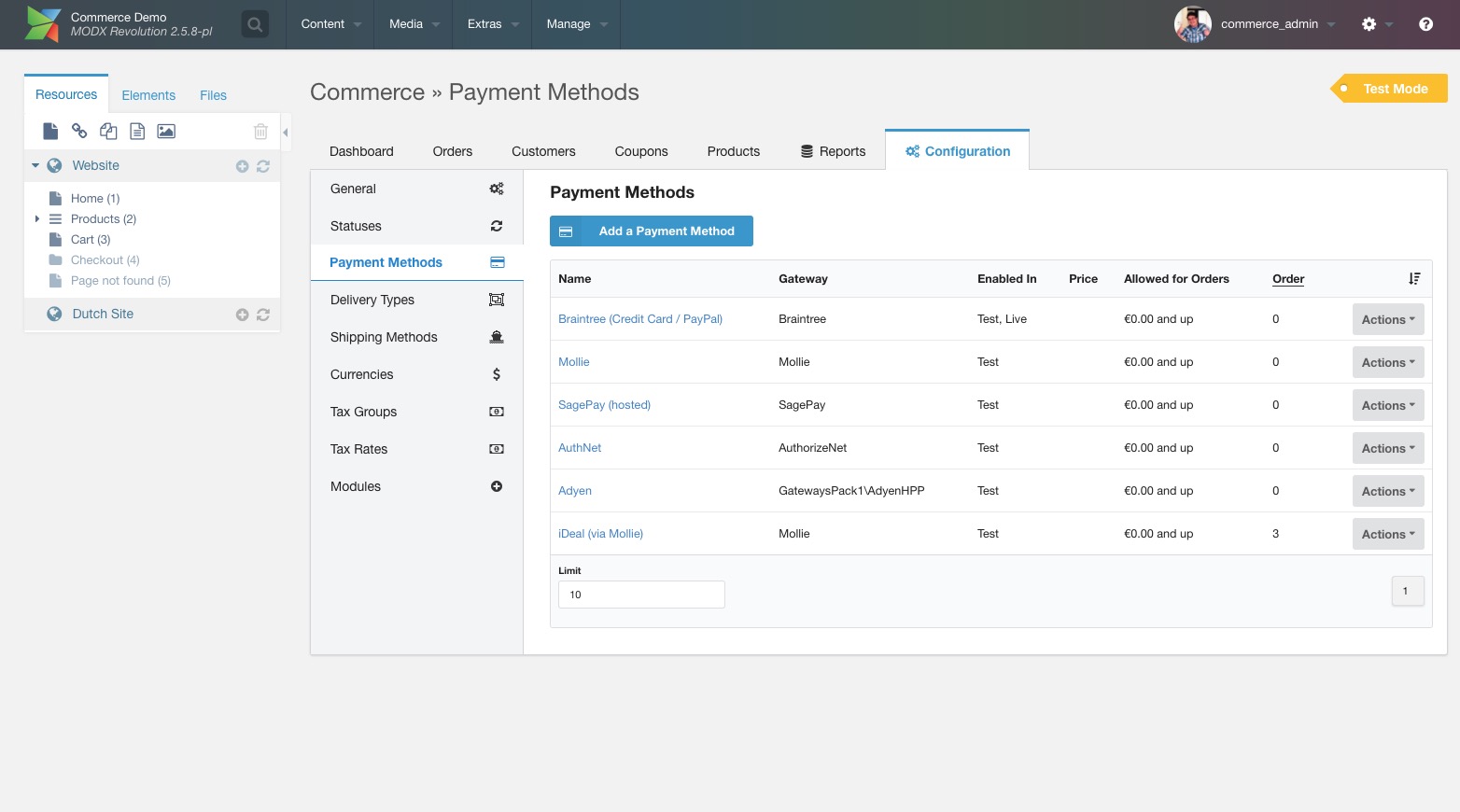
Task: Open the Extras menu dropdown
Action: tap(492, 24)
